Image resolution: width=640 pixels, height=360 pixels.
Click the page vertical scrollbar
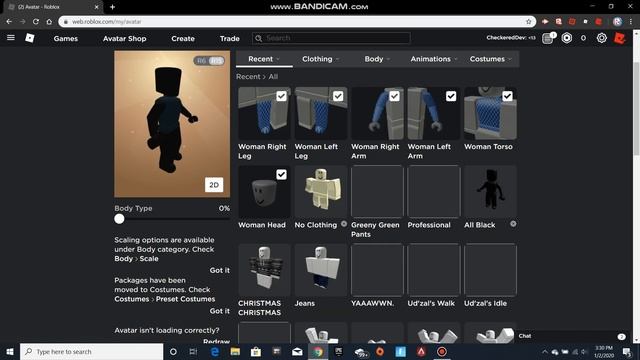636,109
